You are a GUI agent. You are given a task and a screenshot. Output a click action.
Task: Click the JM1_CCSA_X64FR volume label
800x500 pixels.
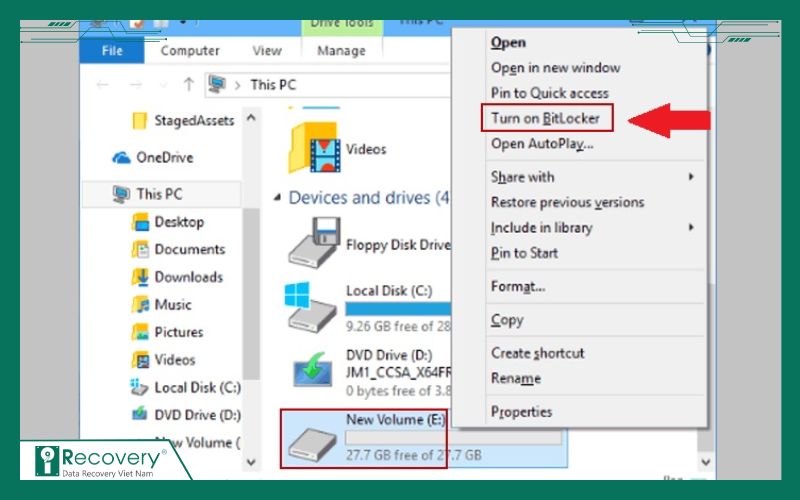tap(398, 372)
